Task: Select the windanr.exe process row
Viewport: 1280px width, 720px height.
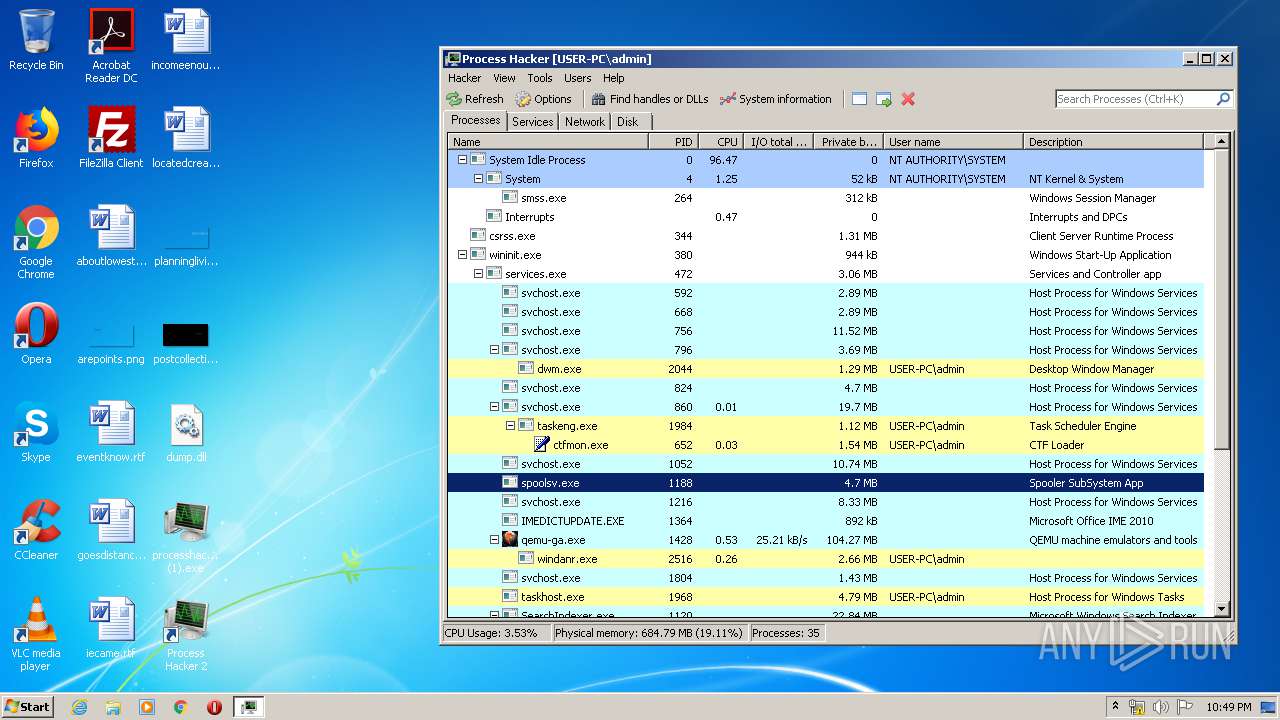Action: coord(826,559)
